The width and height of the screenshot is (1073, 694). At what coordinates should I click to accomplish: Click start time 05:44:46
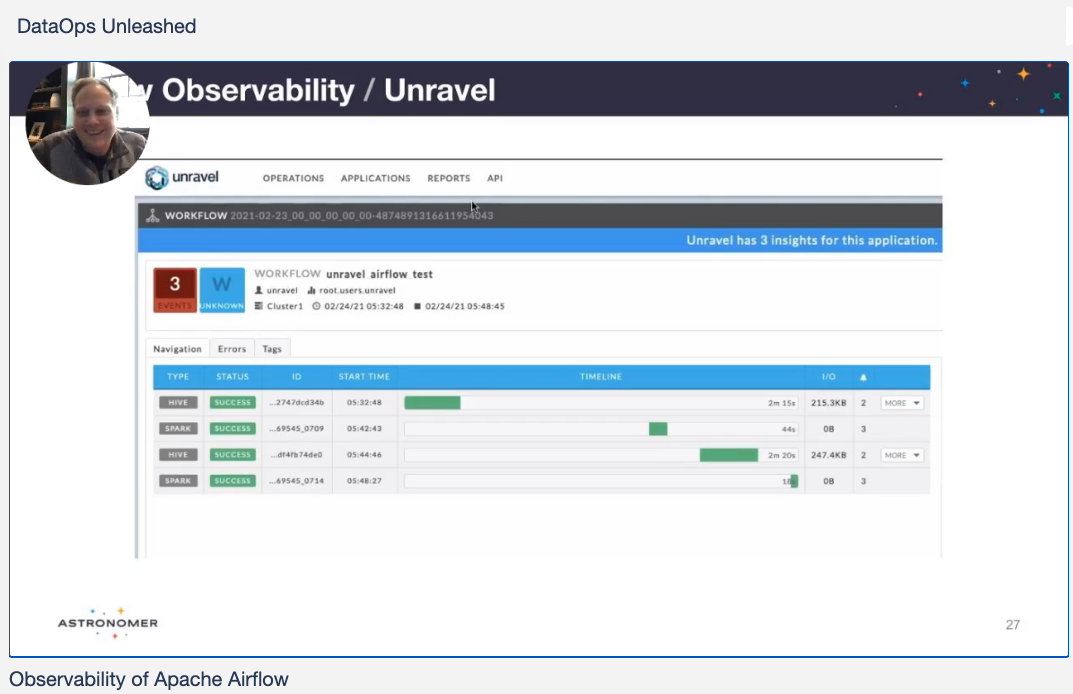coord(364,454)
